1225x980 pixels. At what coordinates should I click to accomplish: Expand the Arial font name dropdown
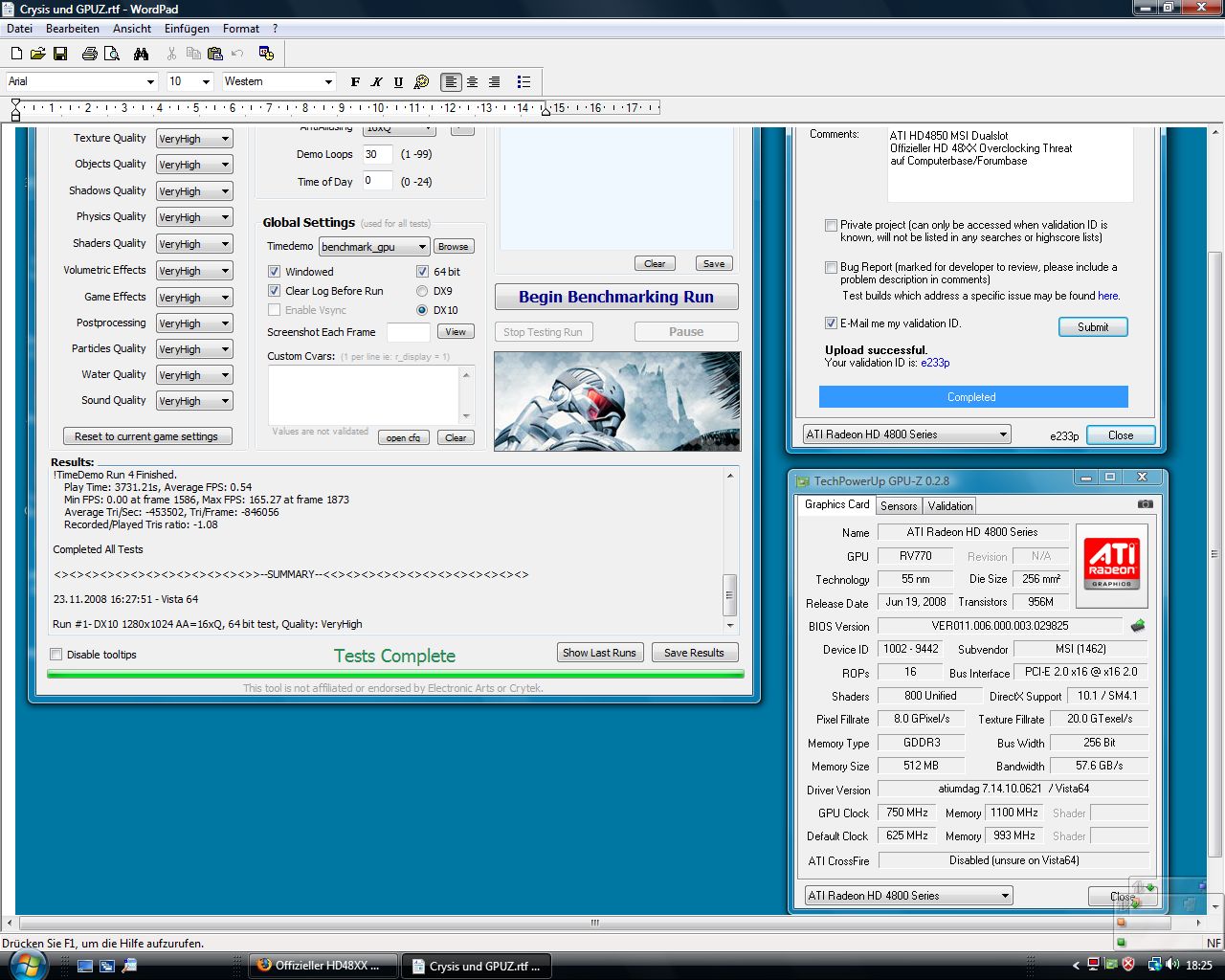pos(150,82)
